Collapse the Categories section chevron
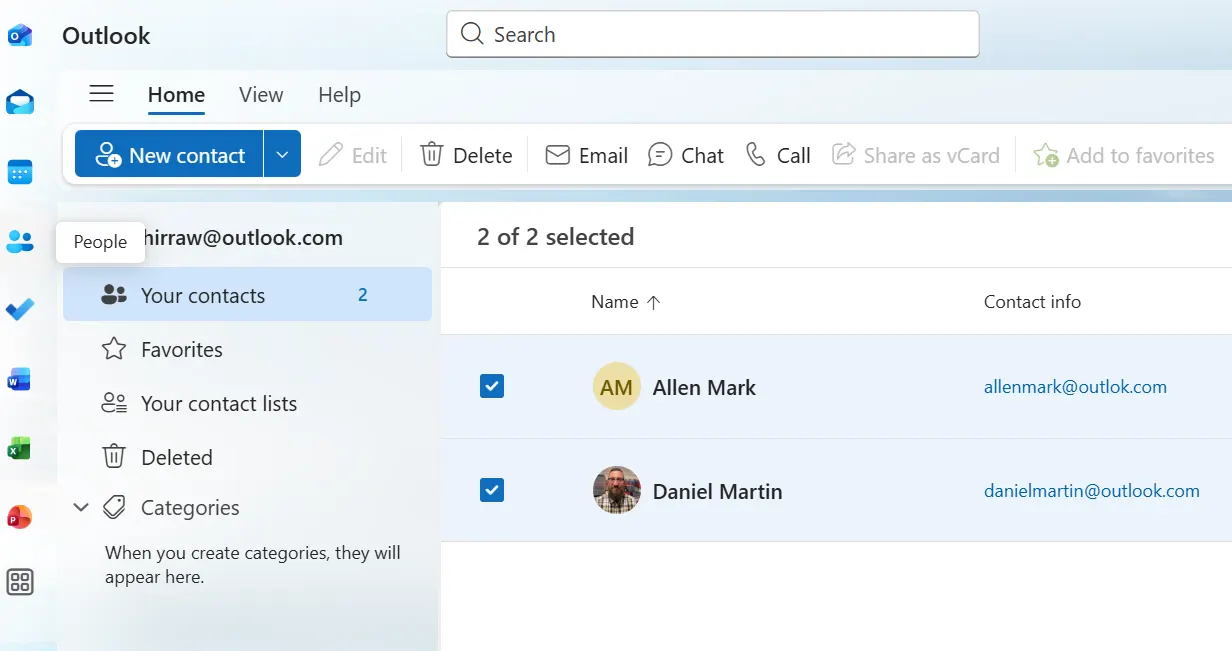This screenshot has height=651, width=1232. coord(81,508)
